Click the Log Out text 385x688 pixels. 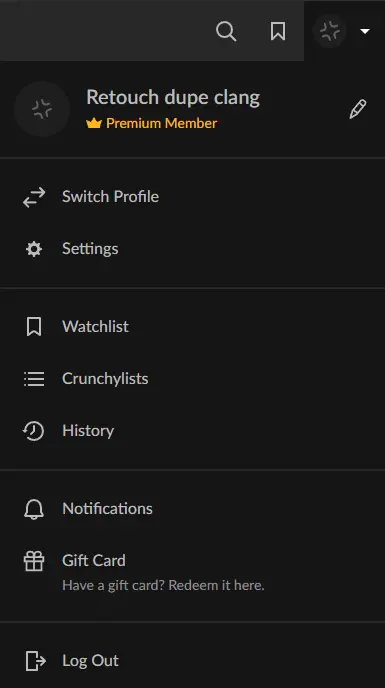click(90, 661)
